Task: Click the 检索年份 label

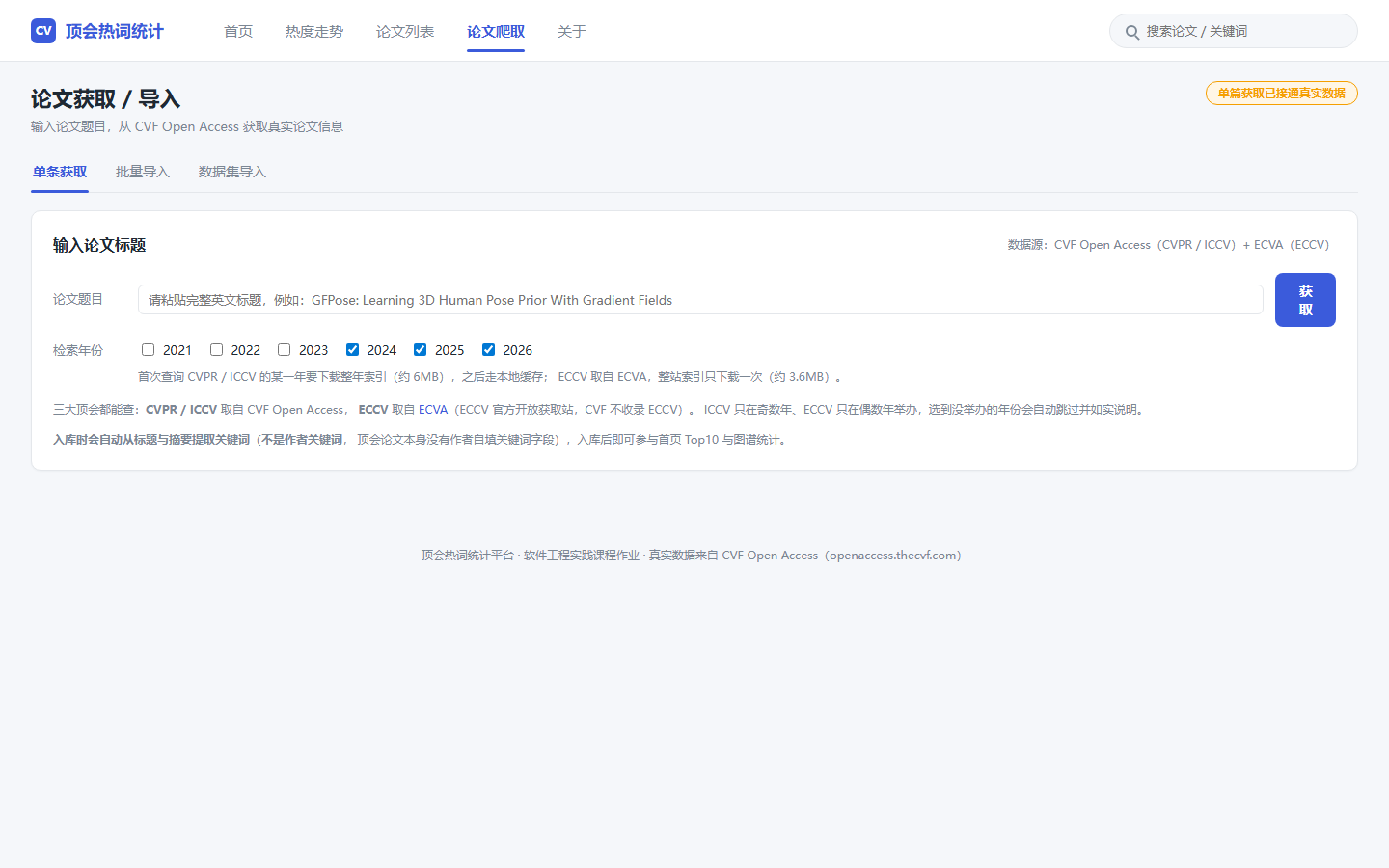Action: click(78, 350)
